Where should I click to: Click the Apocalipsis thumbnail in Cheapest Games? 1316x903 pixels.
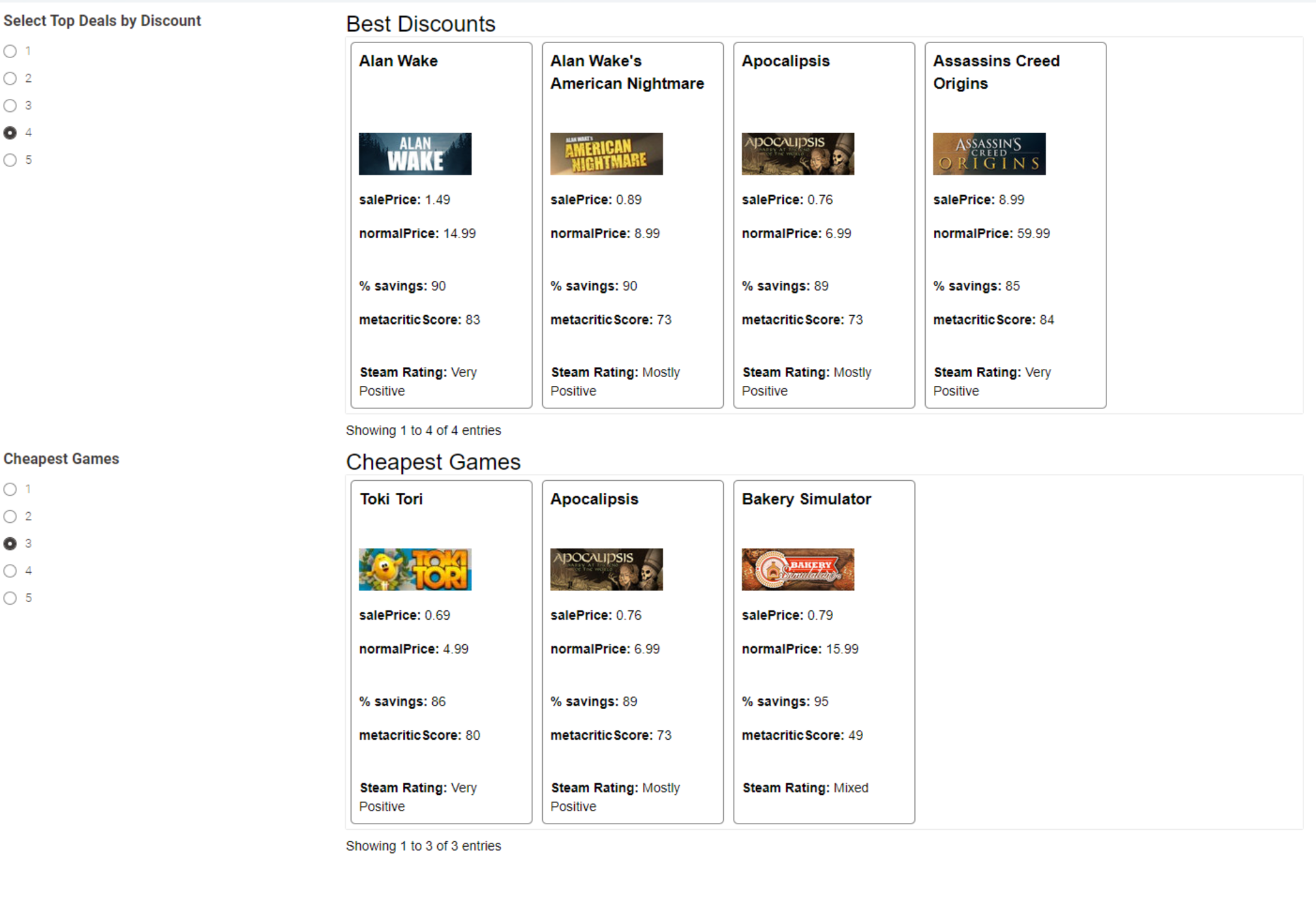(x=606, y=570)
